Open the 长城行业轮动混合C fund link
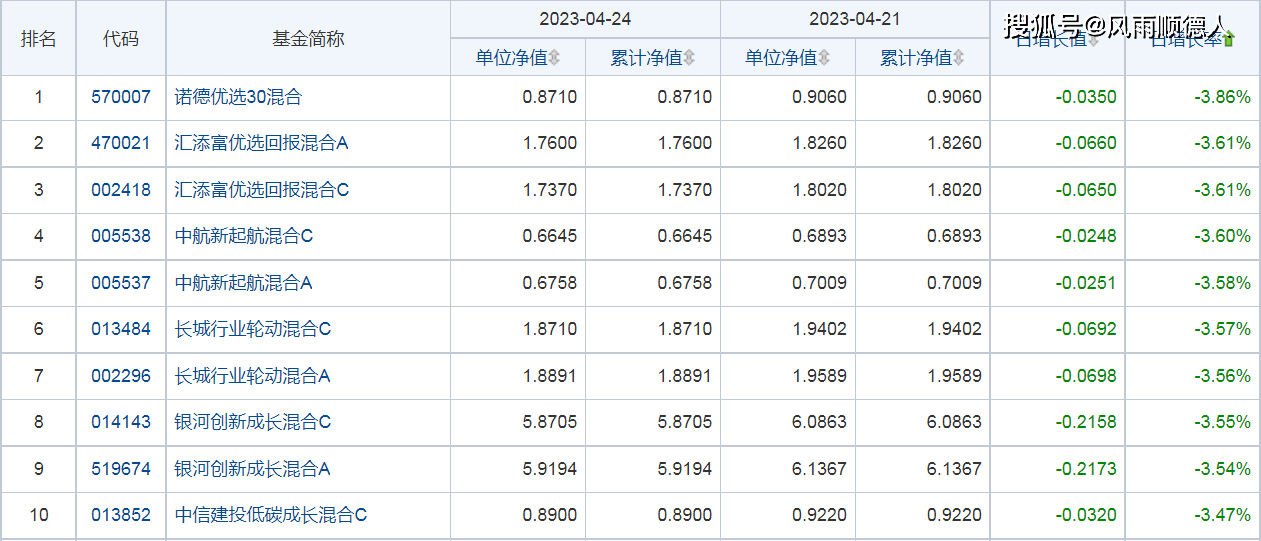 (253, 329)
